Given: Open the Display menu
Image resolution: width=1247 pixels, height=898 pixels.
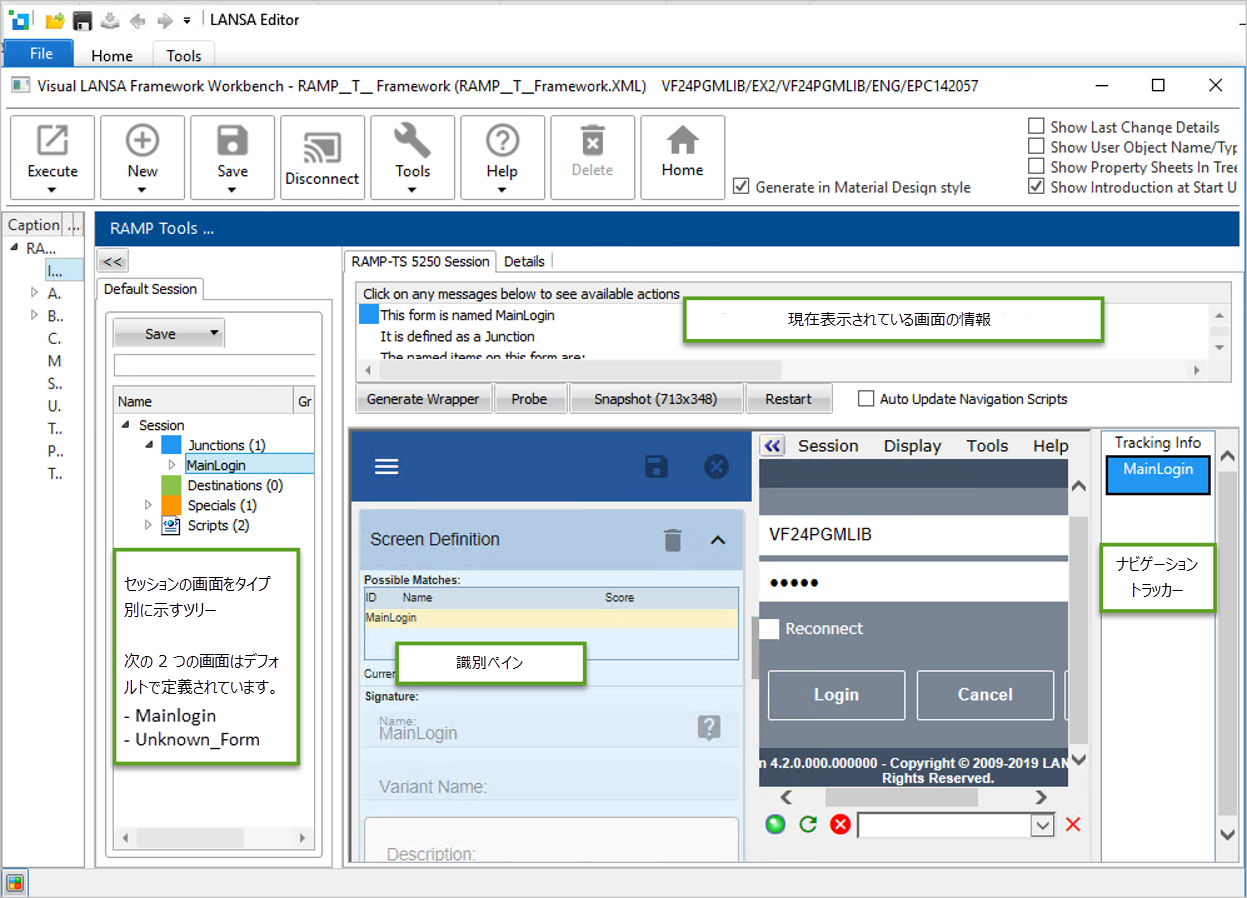Looking at the screenshot, I should click(x=912, y=446).
